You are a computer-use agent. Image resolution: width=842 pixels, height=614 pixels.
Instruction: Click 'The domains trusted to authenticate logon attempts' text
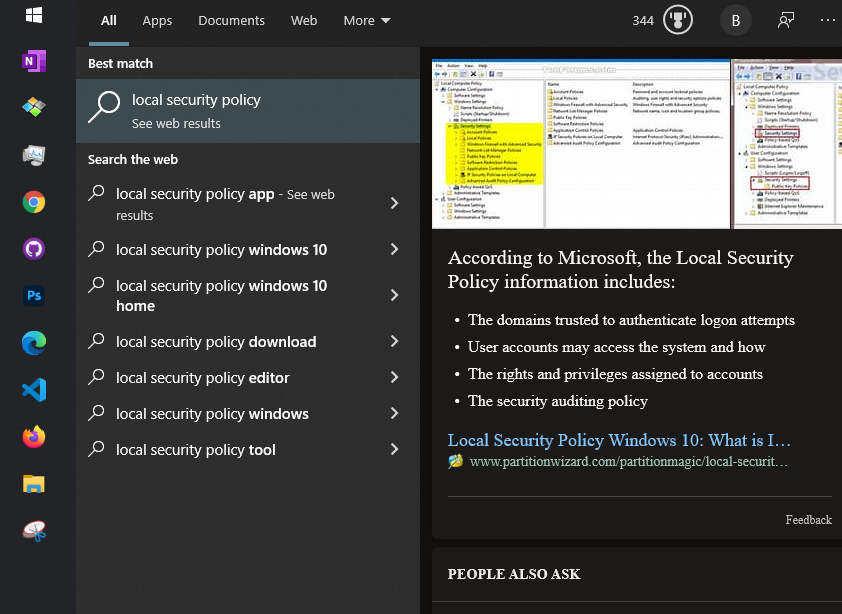[631, 320]
